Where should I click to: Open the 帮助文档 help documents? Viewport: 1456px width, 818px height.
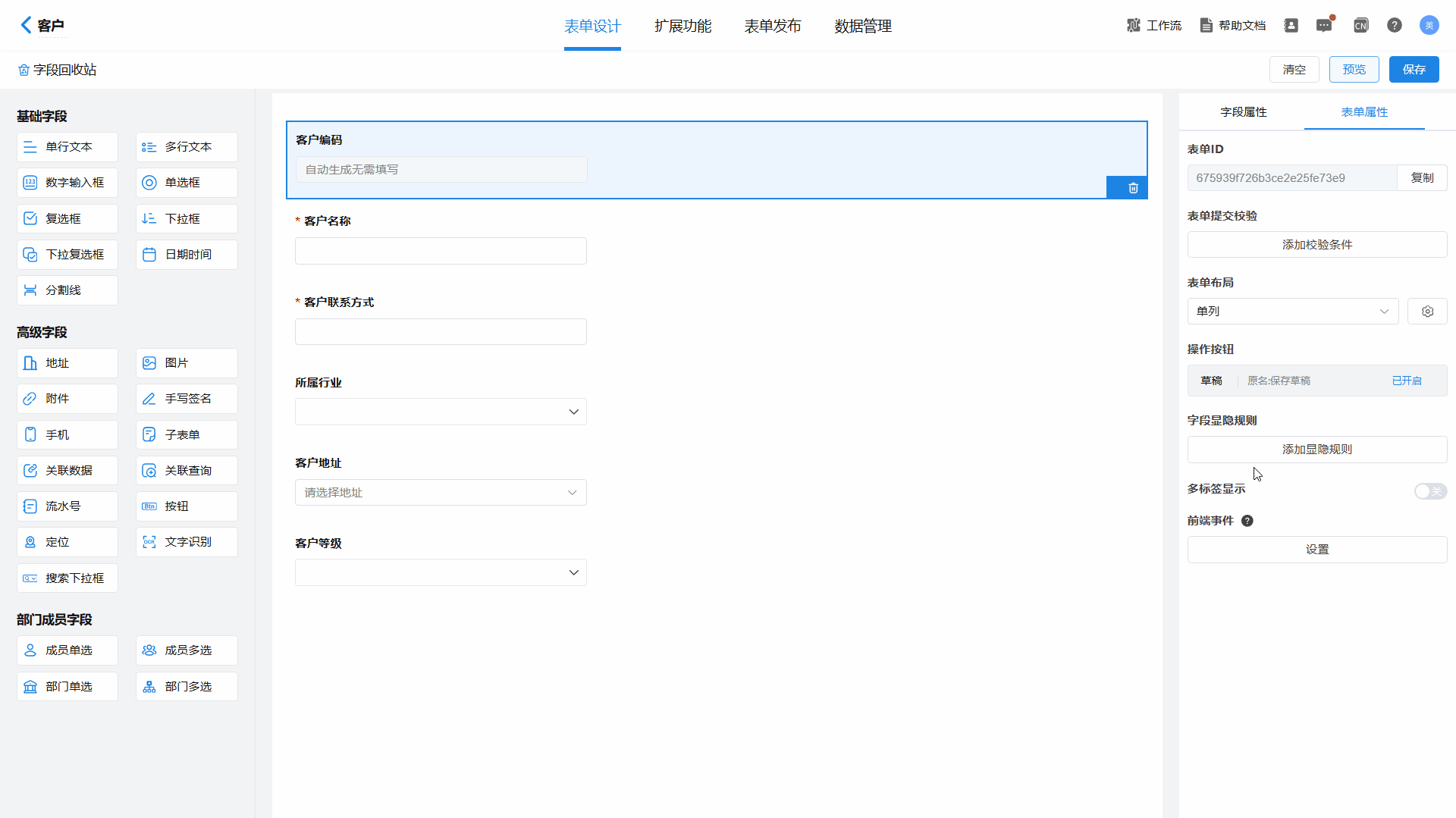[x=1233, y=26]
